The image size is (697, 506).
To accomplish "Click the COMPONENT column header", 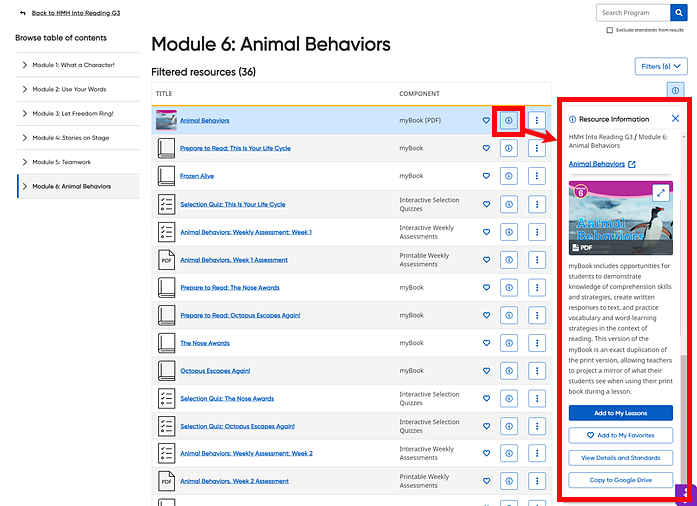I will [419, 94].
